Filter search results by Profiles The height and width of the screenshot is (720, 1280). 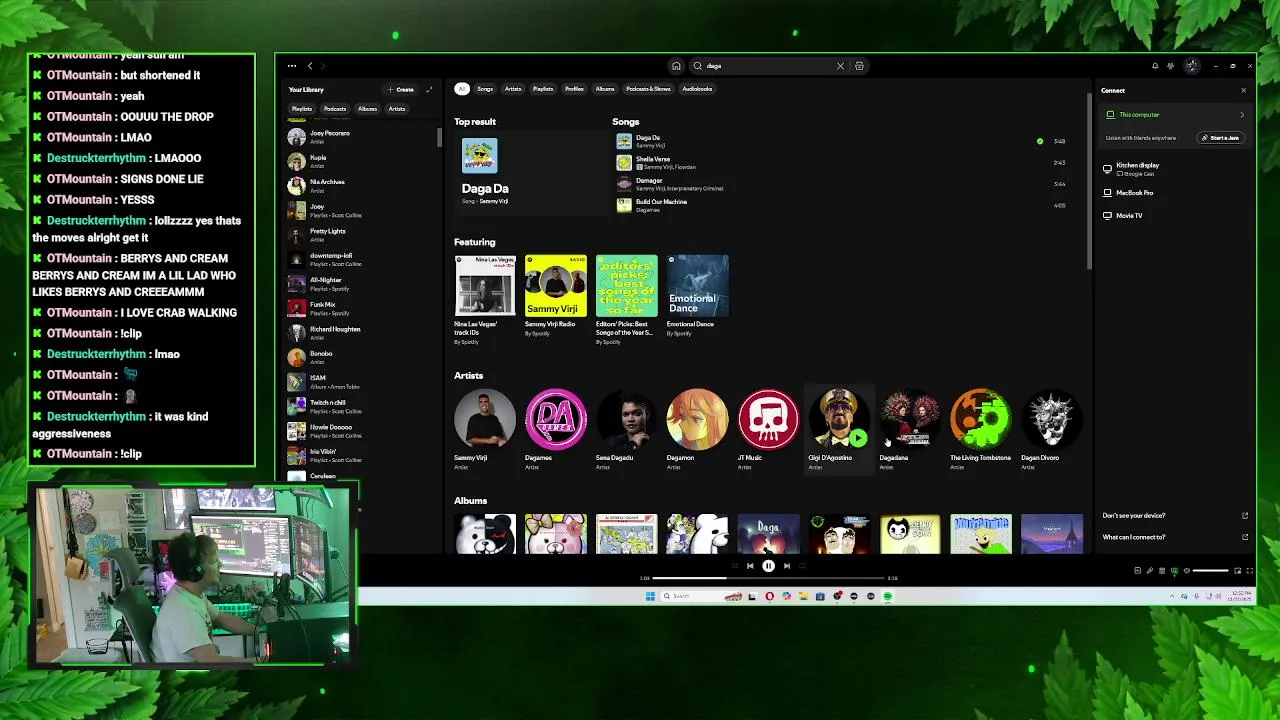[x=574, y=89]
